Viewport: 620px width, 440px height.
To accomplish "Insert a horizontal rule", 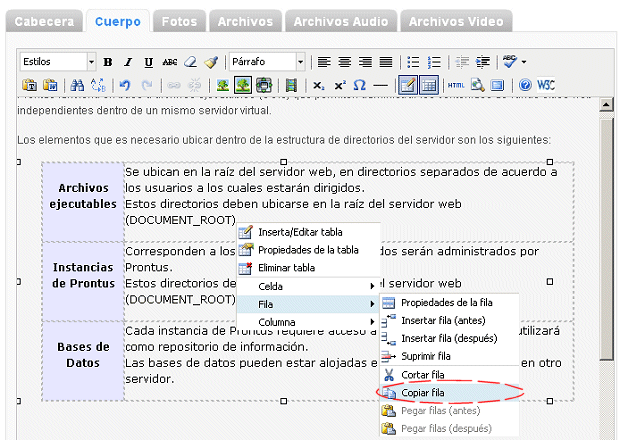I will click(x=380, y=85).
